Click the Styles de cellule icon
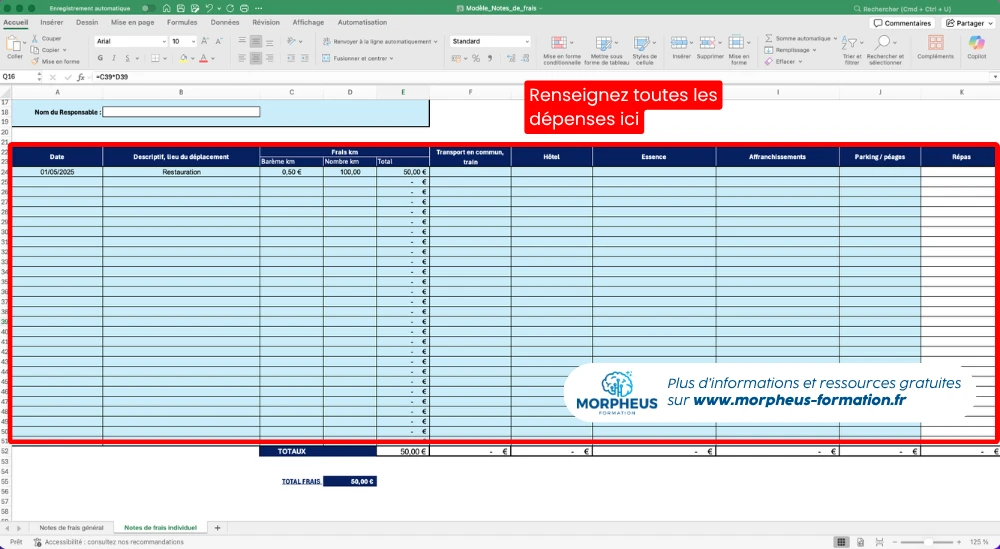 (x=642, y=43)
